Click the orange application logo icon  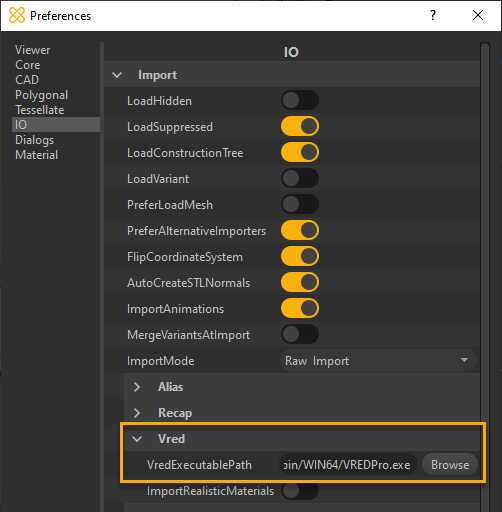(x=17, y=15)
